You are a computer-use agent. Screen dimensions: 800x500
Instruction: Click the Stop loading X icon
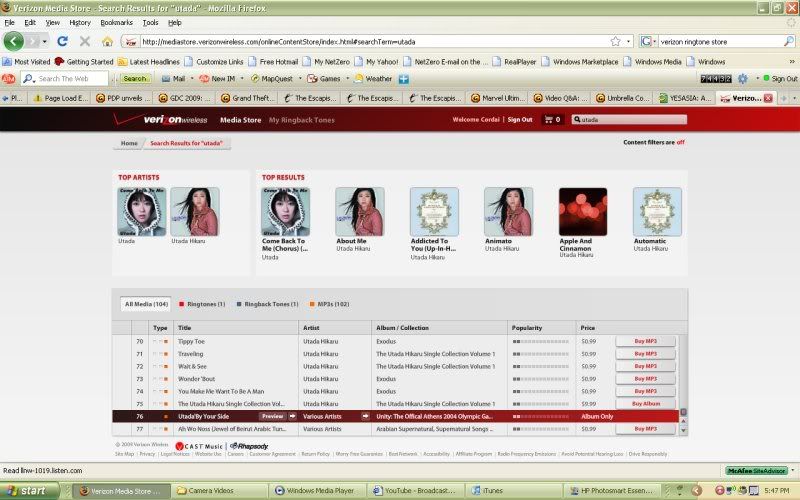[84, 41]
